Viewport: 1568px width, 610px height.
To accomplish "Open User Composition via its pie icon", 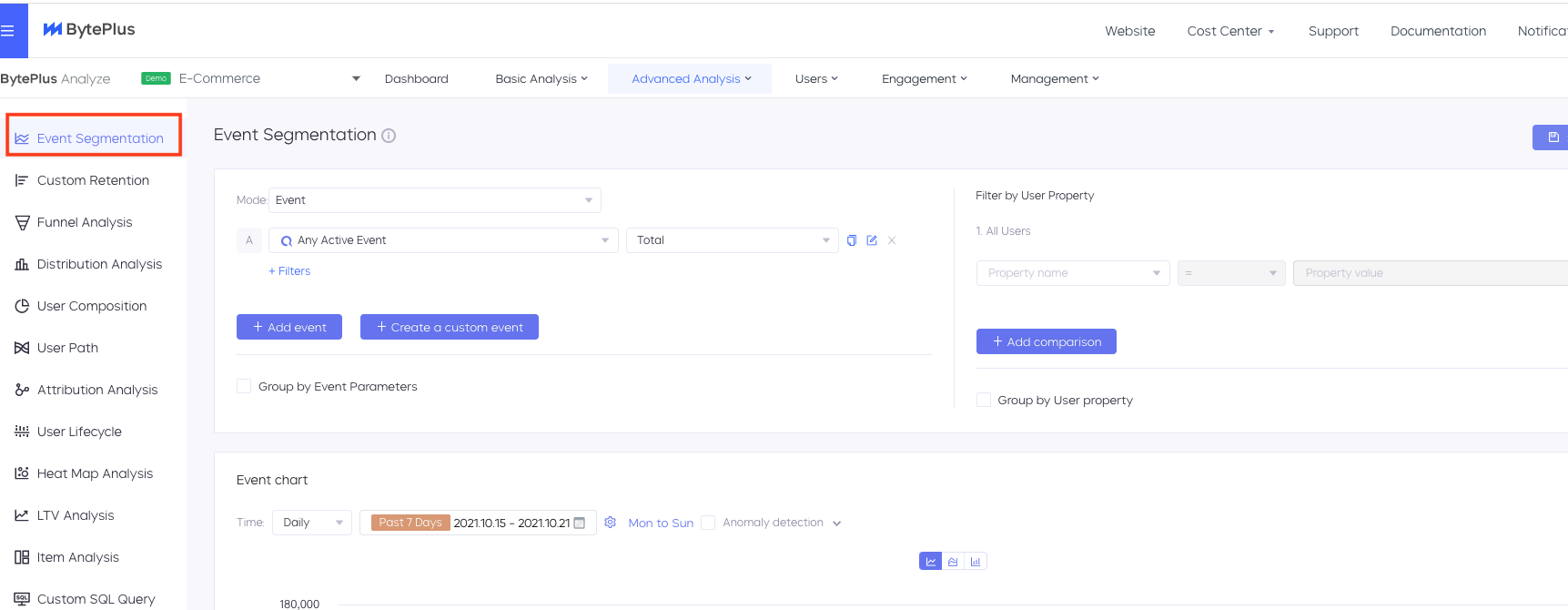I will [x=22, y=306].
